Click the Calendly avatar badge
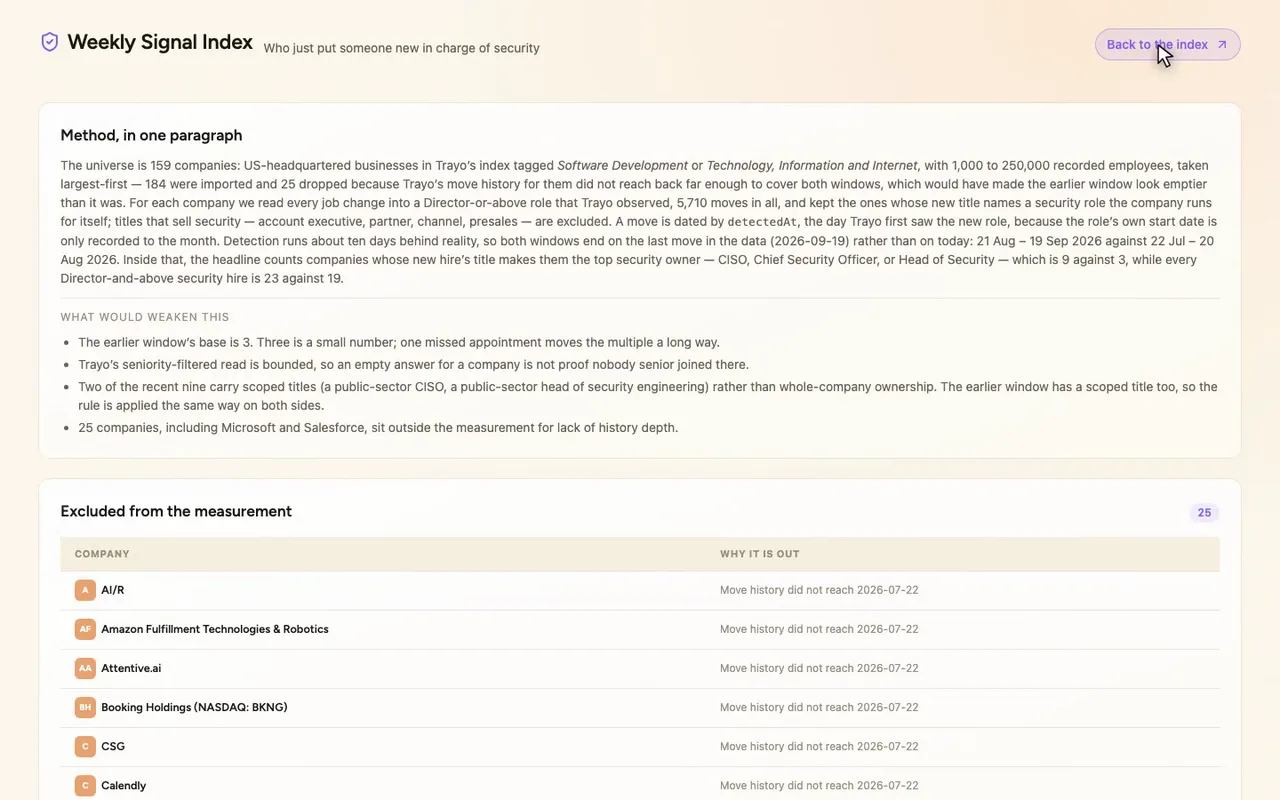The width and height of the screenshot is (1280, 800). (85, 785)
